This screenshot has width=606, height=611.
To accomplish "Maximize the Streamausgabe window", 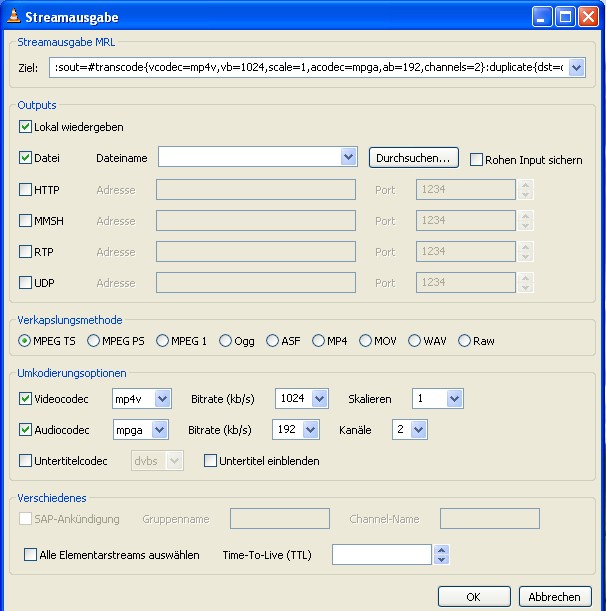I will tap(565, 17).
